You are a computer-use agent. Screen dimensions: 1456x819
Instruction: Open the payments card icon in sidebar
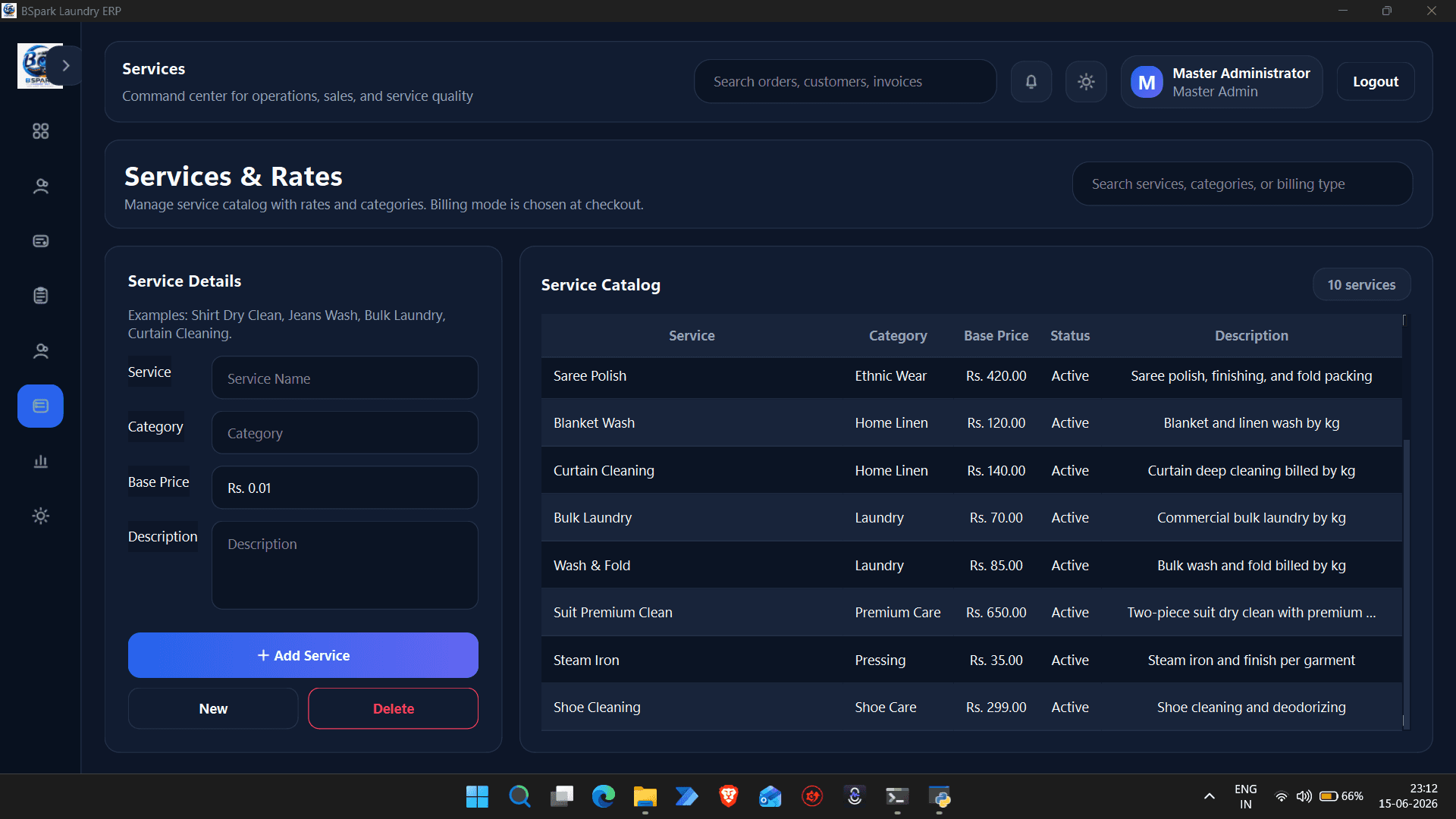41,241
